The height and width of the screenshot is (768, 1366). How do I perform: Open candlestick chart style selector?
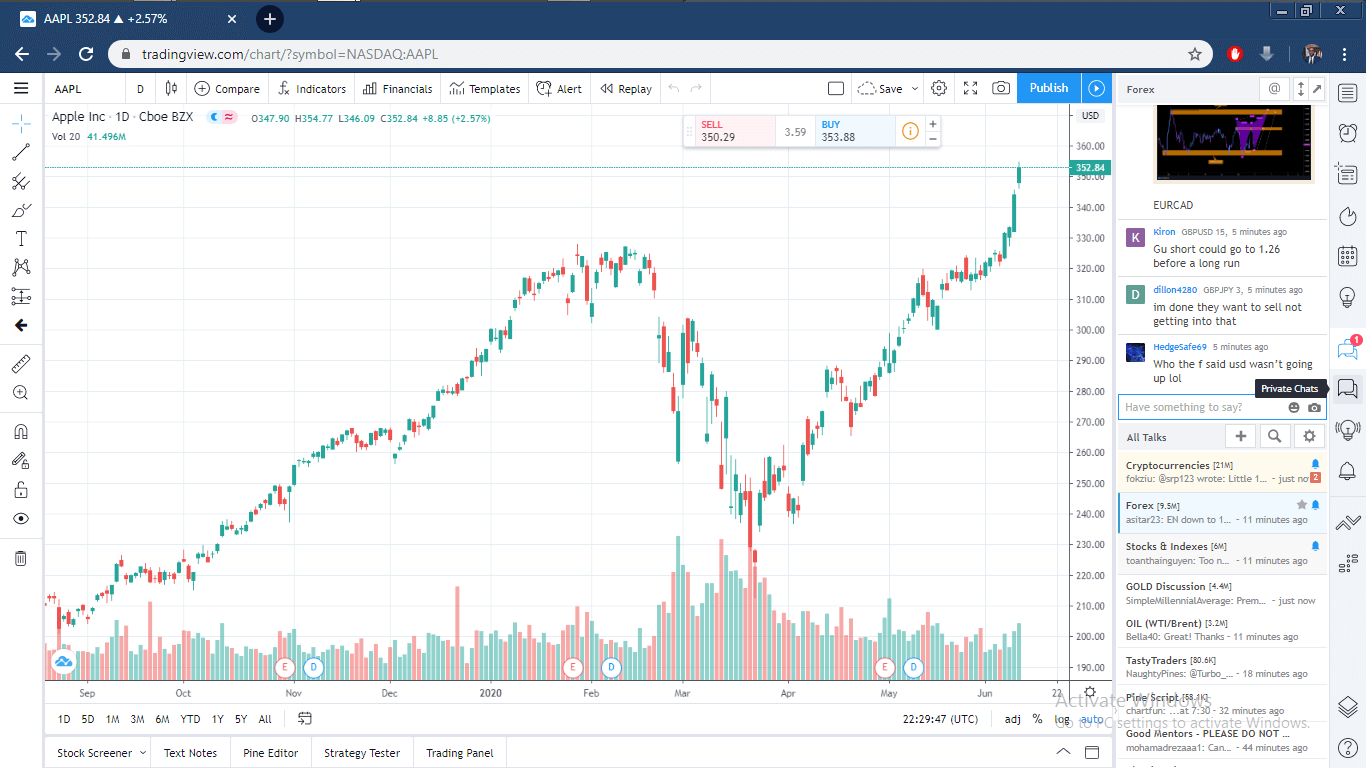click(x=171, y=88)
